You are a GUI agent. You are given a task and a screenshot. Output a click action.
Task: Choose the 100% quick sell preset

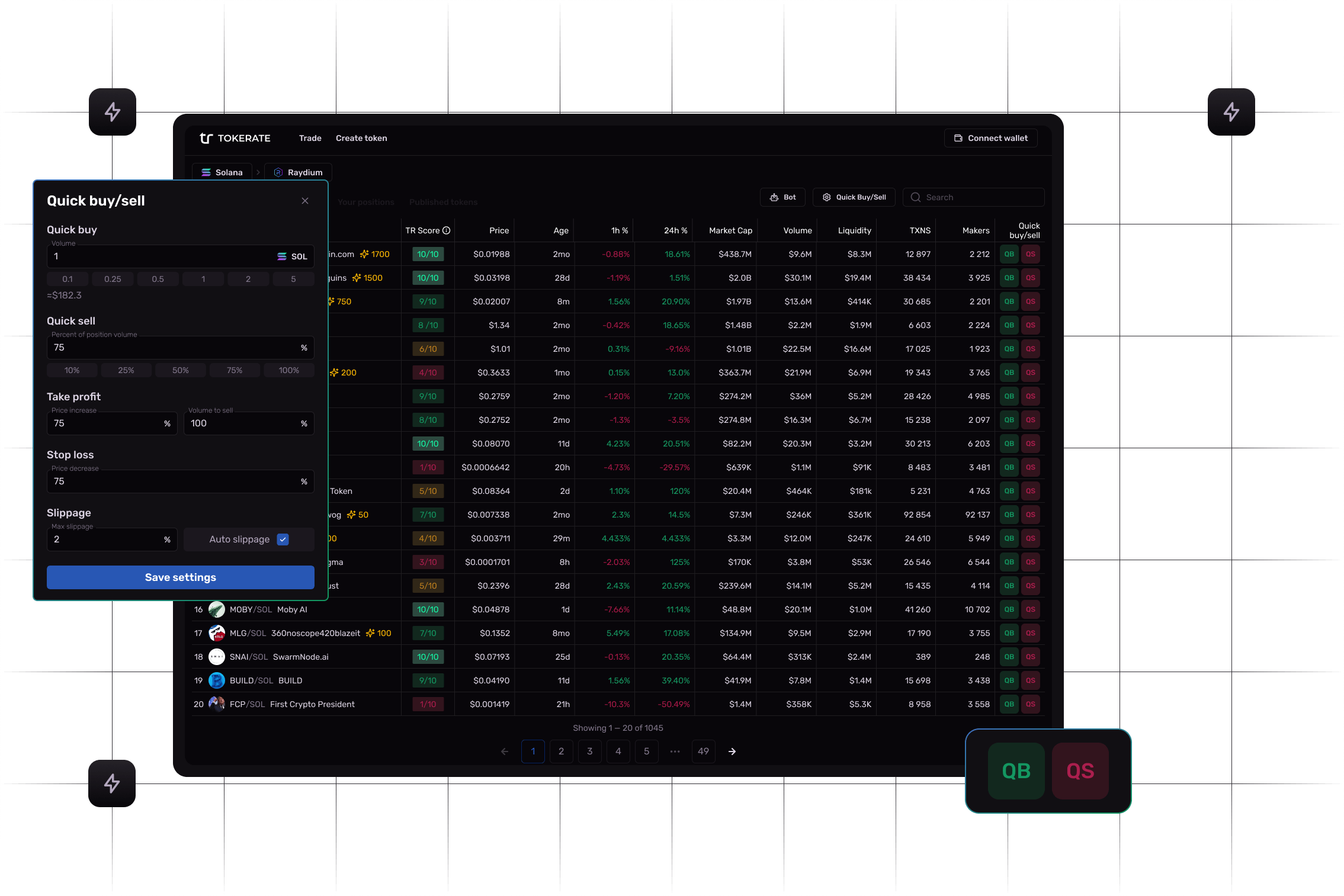tap(289, 370)
